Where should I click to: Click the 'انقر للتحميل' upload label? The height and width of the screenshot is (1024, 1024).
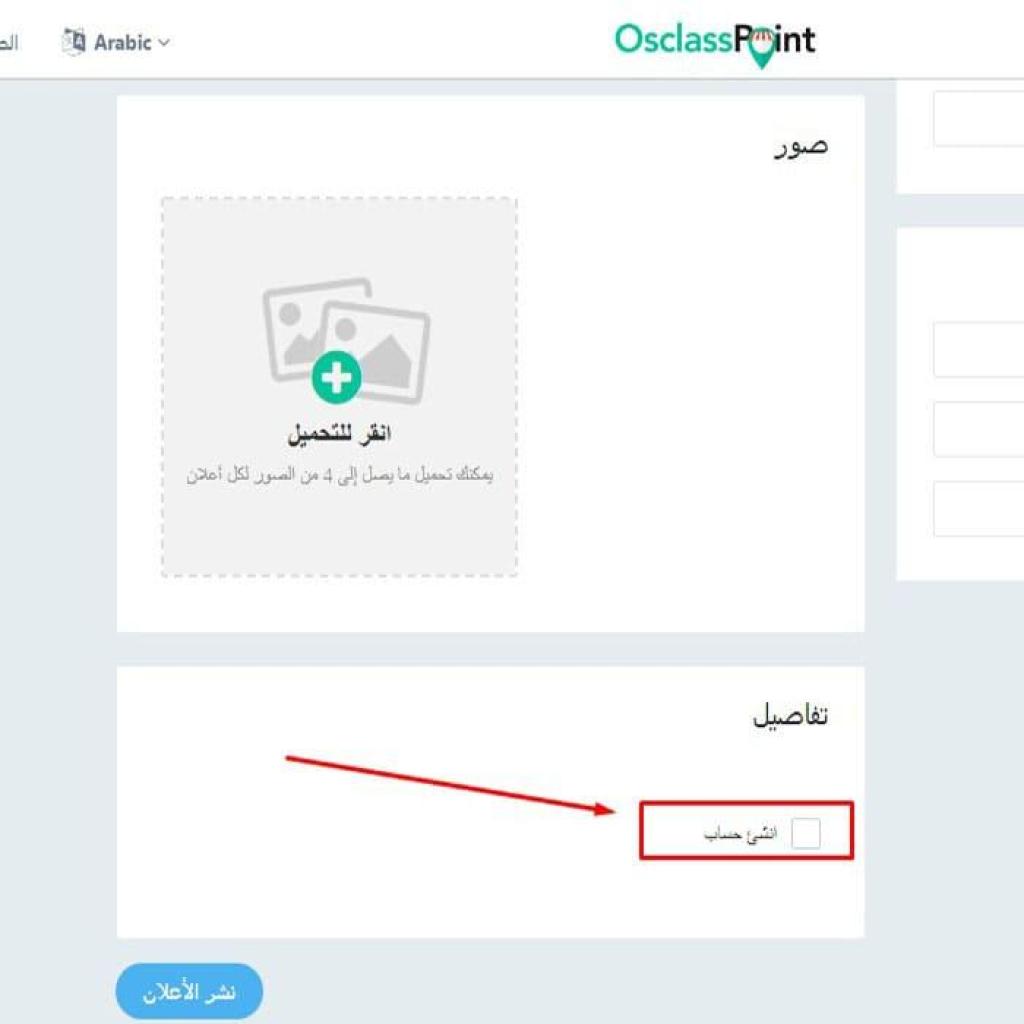pos(340,434)
